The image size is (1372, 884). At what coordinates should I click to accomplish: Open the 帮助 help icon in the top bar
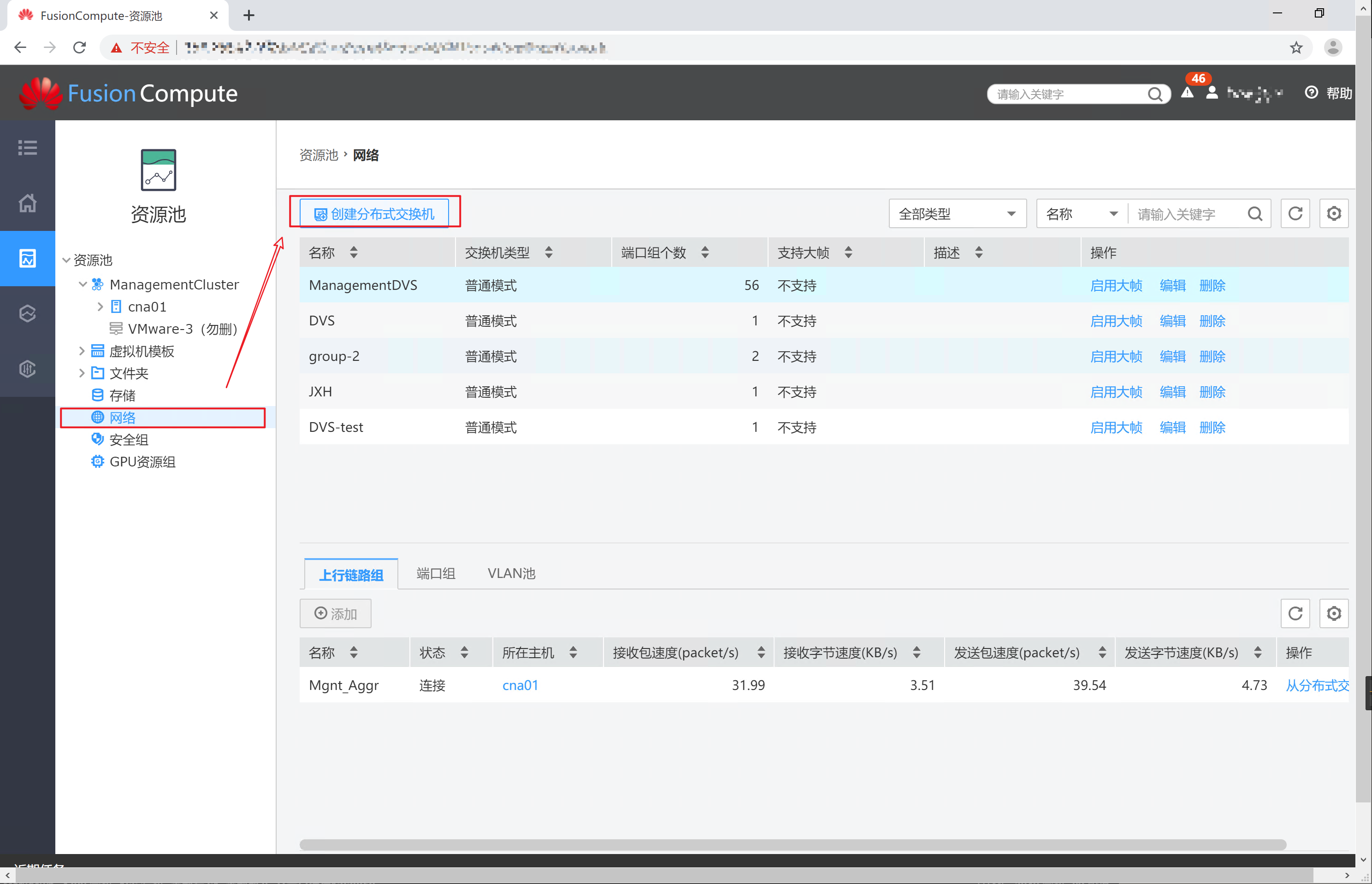click(1311, 93)
